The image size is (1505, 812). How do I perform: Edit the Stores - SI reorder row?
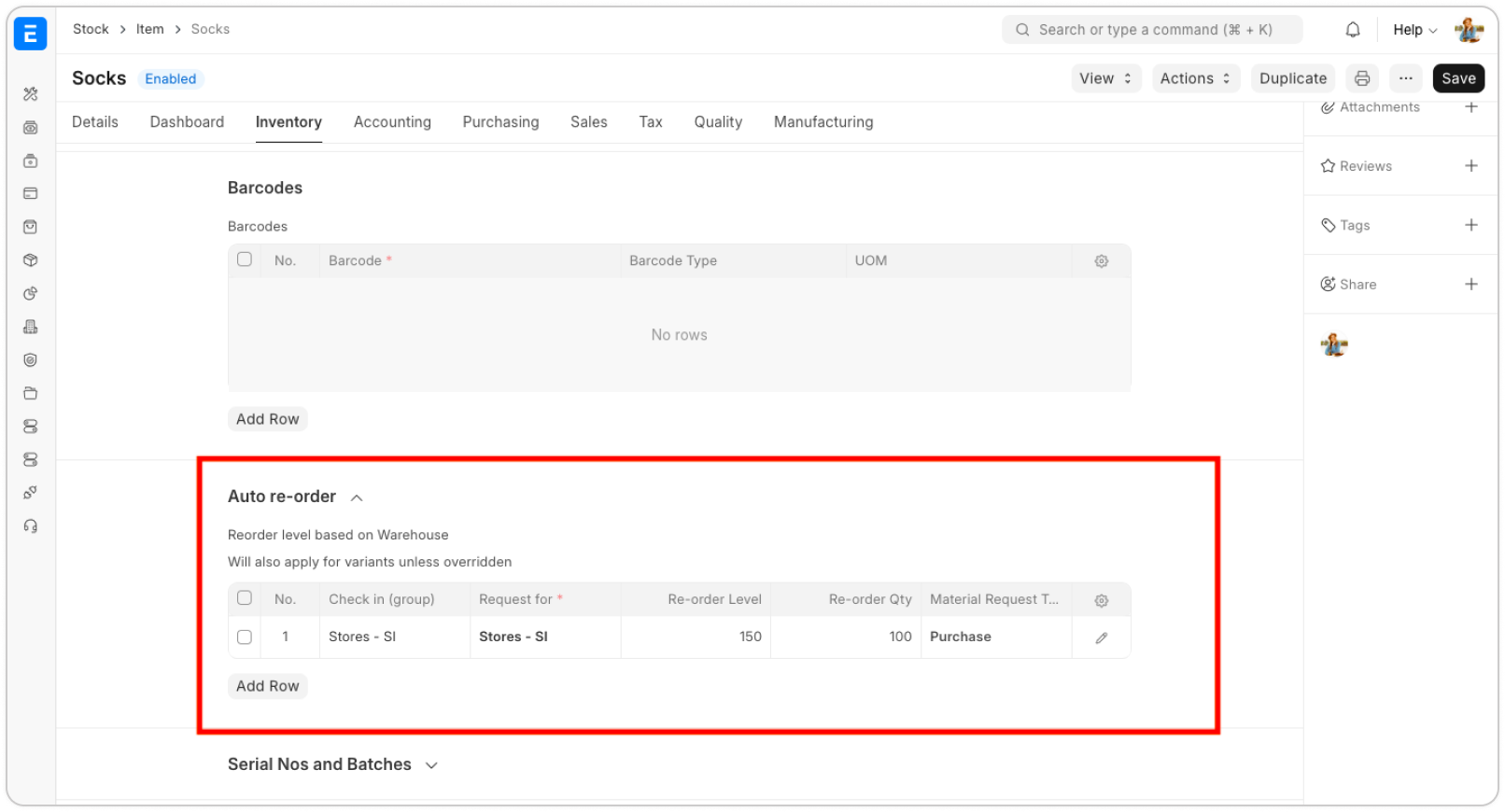(1102, 637)
